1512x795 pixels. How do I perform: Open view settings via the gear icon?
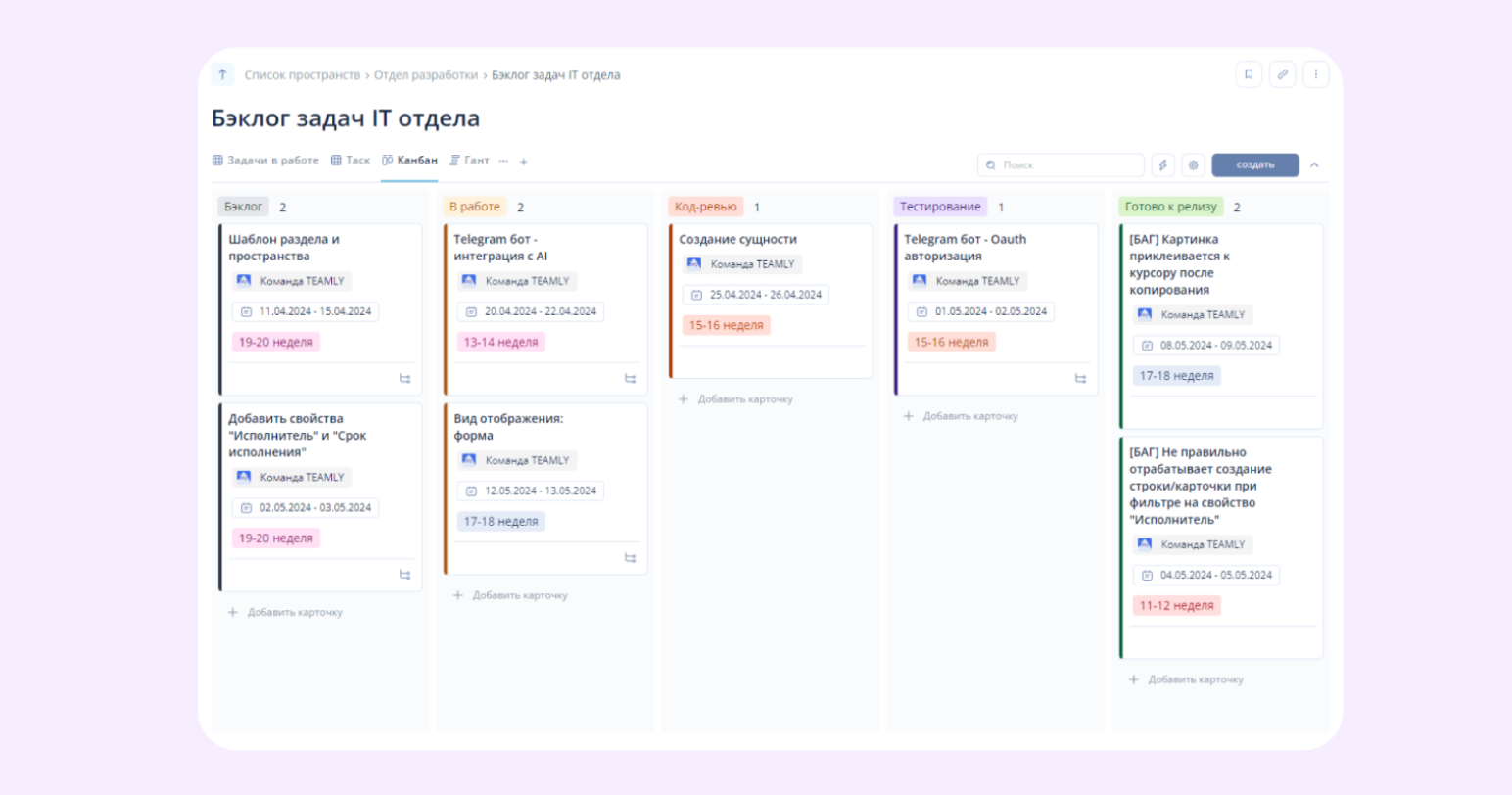pos(1193,165)
